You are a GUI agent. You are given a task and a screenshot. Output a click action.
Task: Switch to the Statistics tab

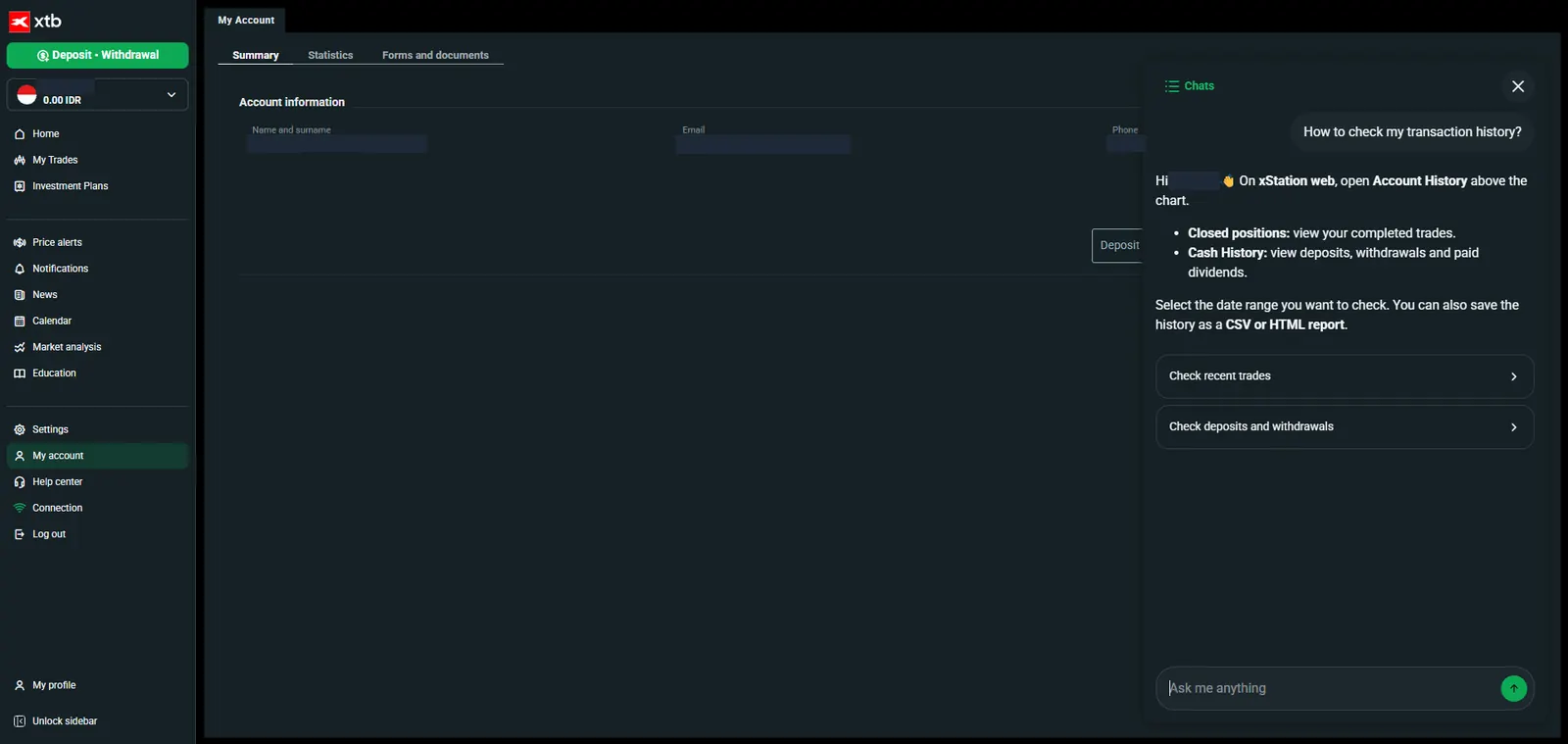330,56
